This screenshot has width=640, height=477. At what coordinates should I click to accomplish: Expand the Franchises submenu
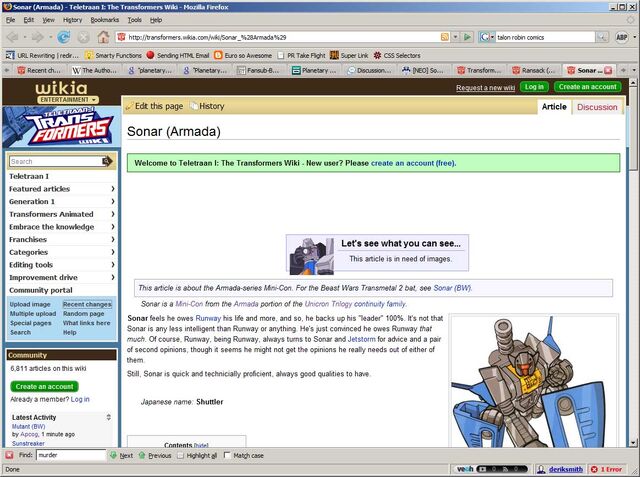[x=113, y=239]
